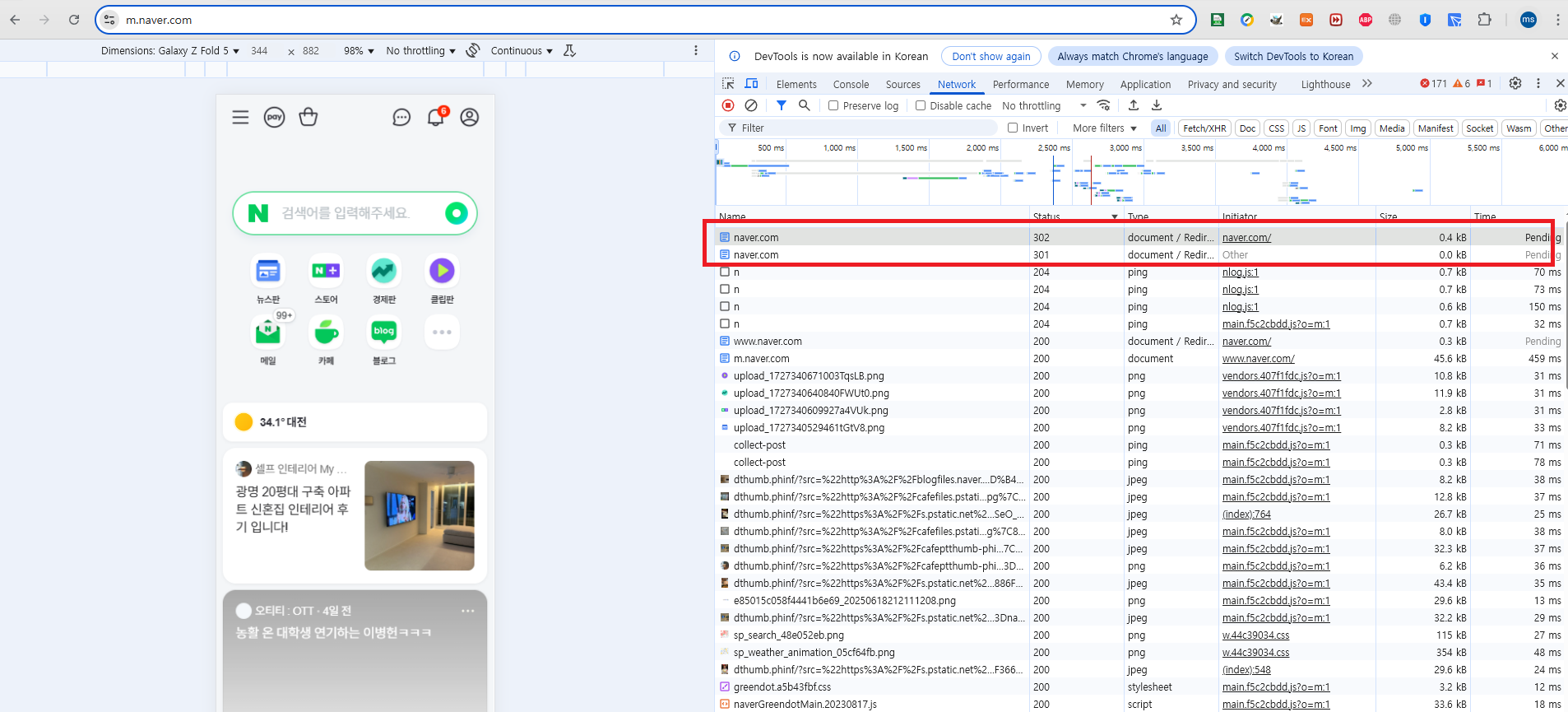Open device toolbar more options menu
Screen dimensions: 1568x712
point(696,50)
